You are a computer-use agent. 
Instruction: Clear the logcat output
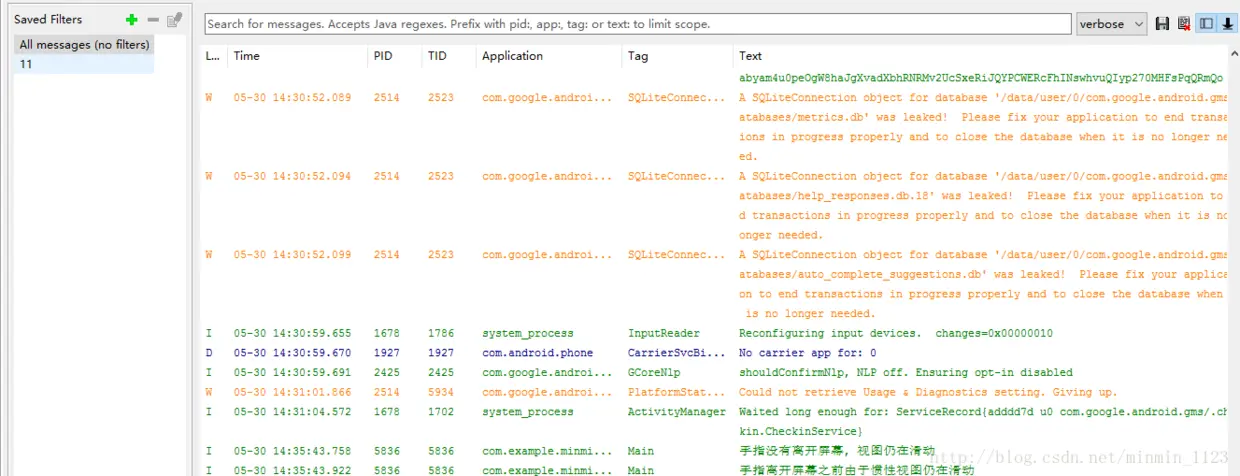coord(1184,24)
